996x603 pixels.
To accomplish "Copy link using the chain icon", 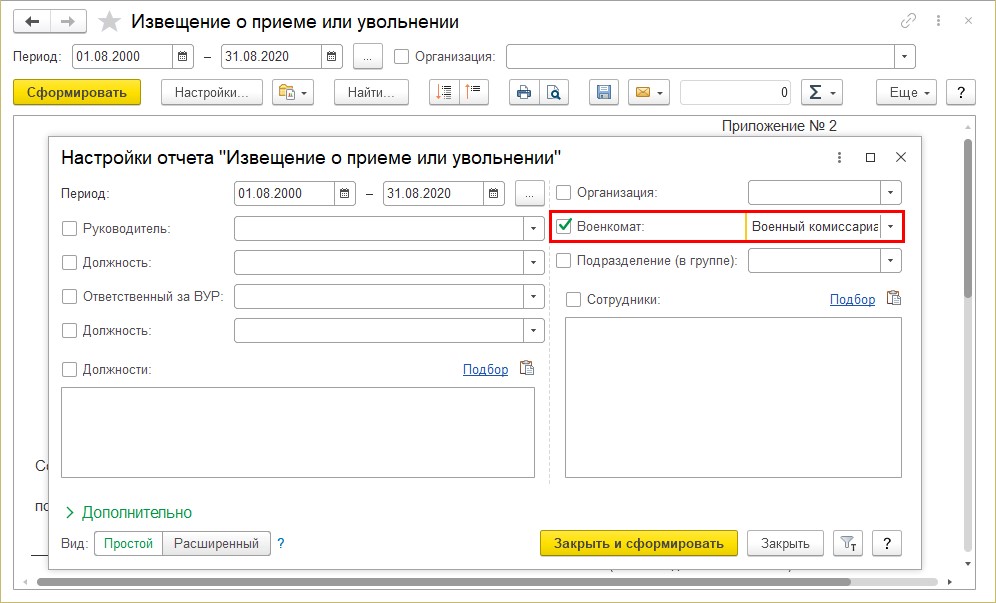I will click(x=908, y=21).
